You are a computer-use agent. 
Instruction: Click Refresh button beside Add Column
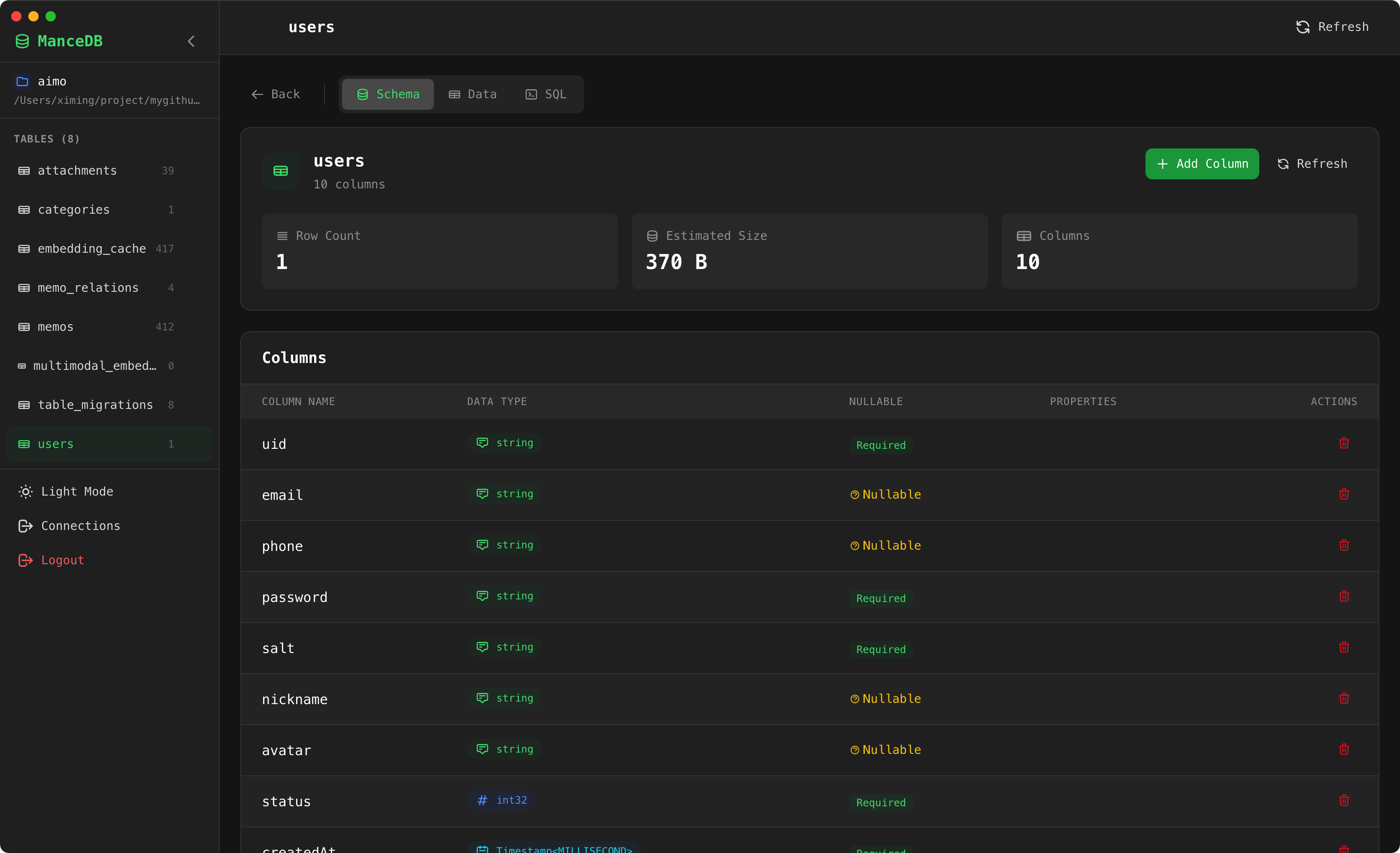click(x=1312, y=164)
